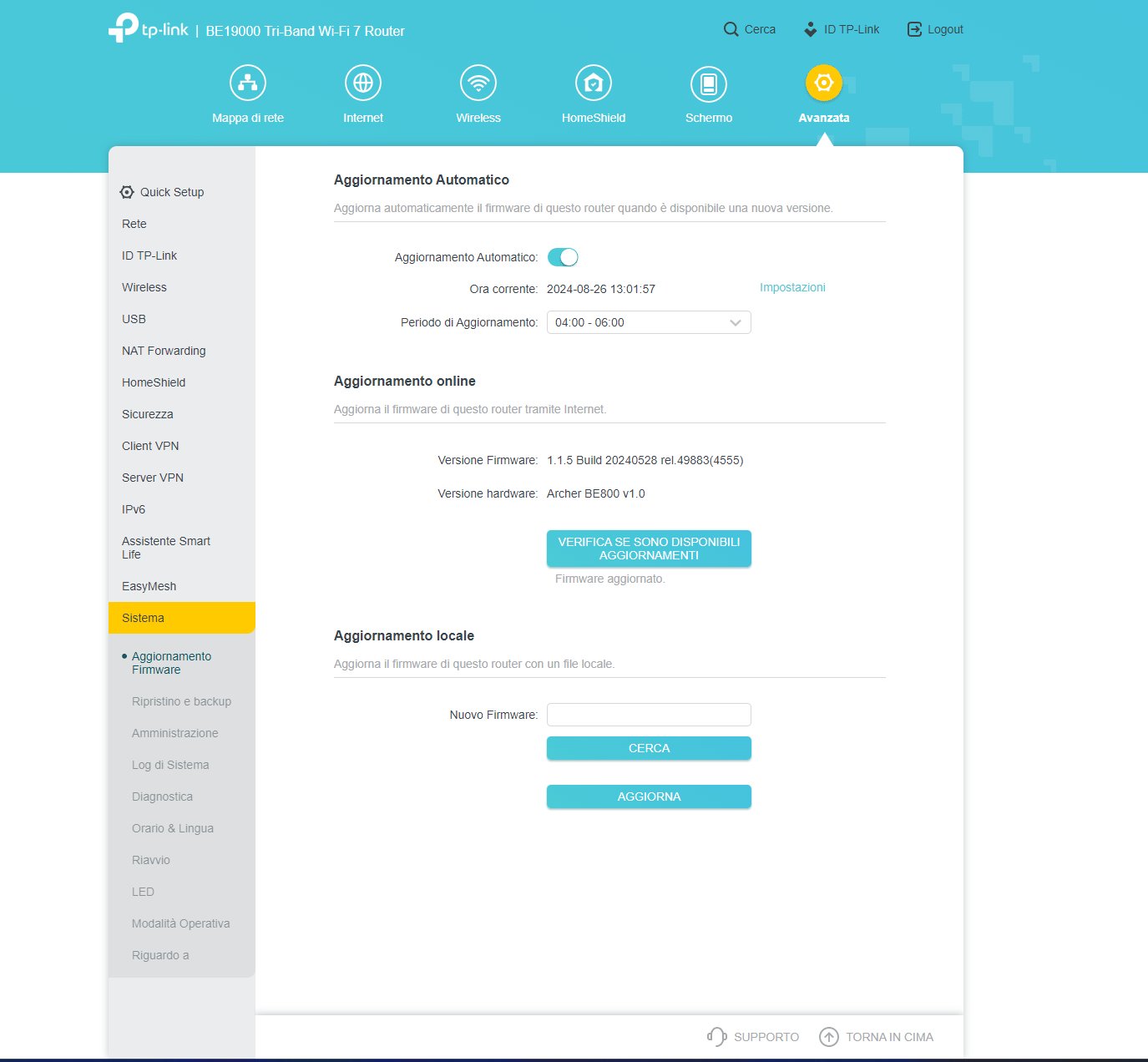1148x1062 pixels.
Task: Open Riguardo a
Action: tap(160, 955)
